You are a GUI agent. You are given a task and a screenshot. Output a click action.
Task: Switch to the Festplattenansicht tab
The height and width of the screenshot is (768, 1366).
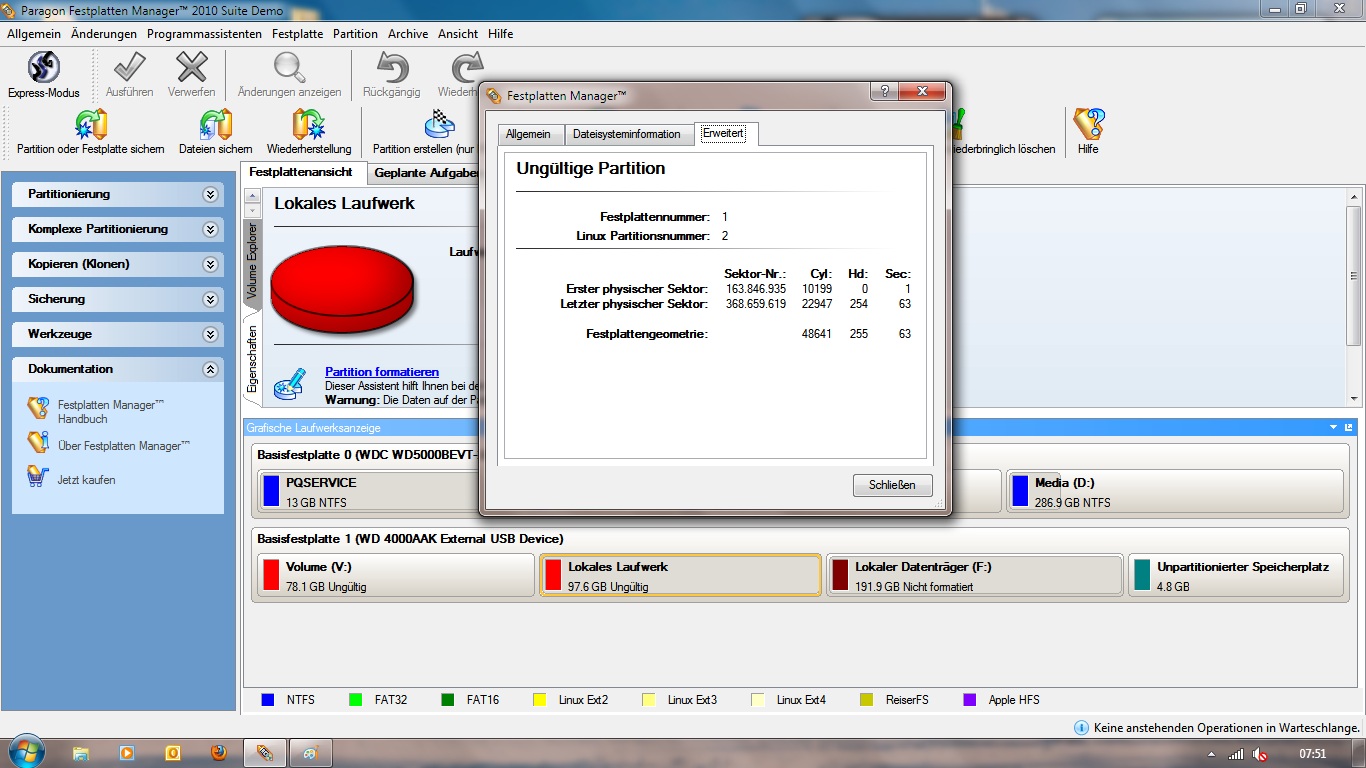tap(301, 172)
